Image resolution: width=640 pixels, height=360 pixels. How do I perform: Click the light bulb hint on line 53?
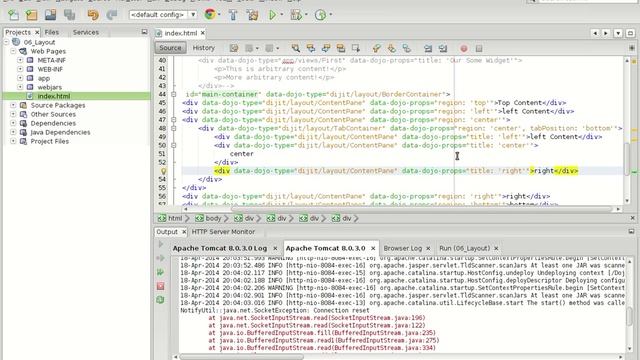tap(163, 171)
